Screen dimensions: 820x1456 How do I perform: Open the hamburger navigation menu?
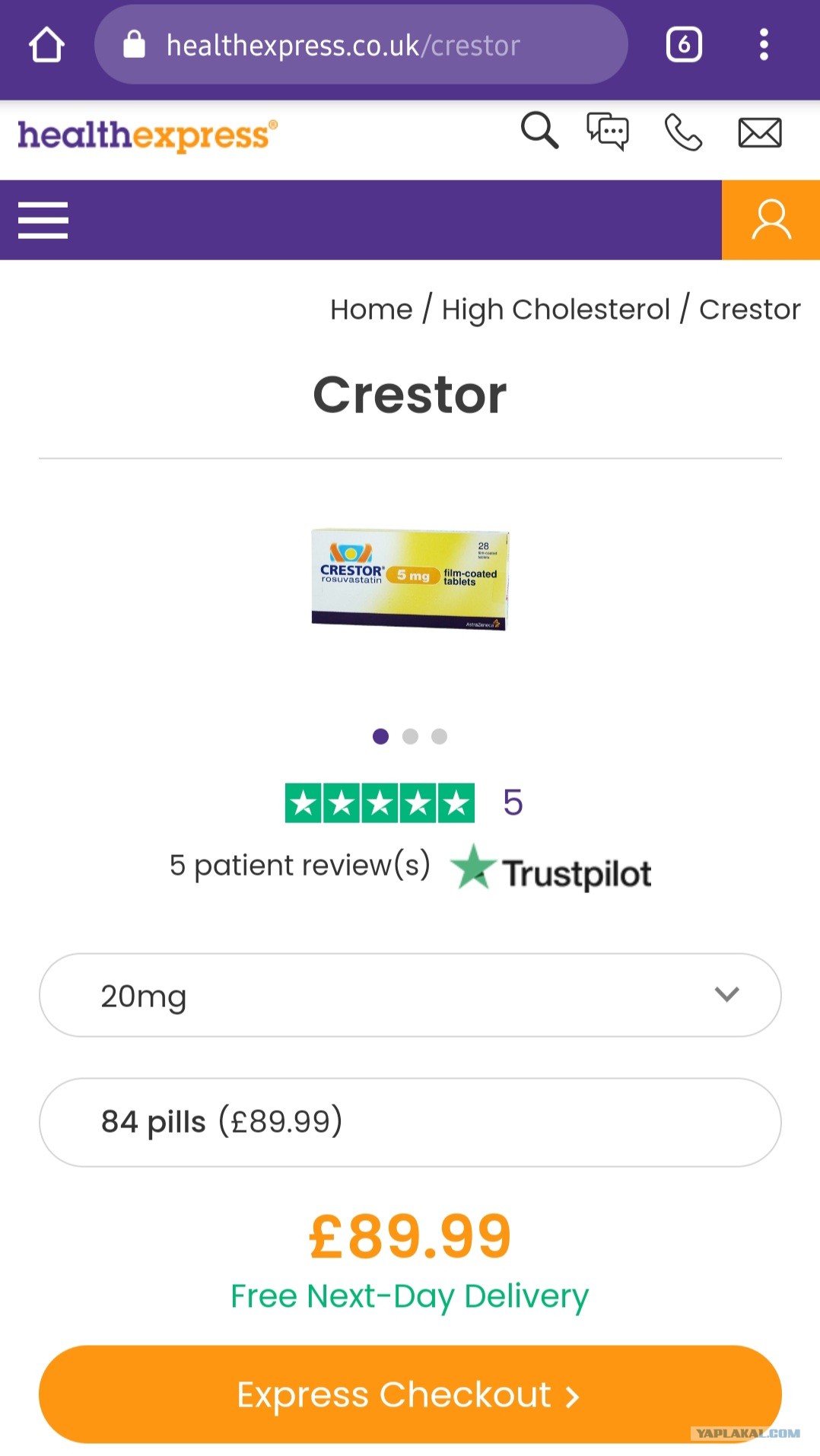43,221
